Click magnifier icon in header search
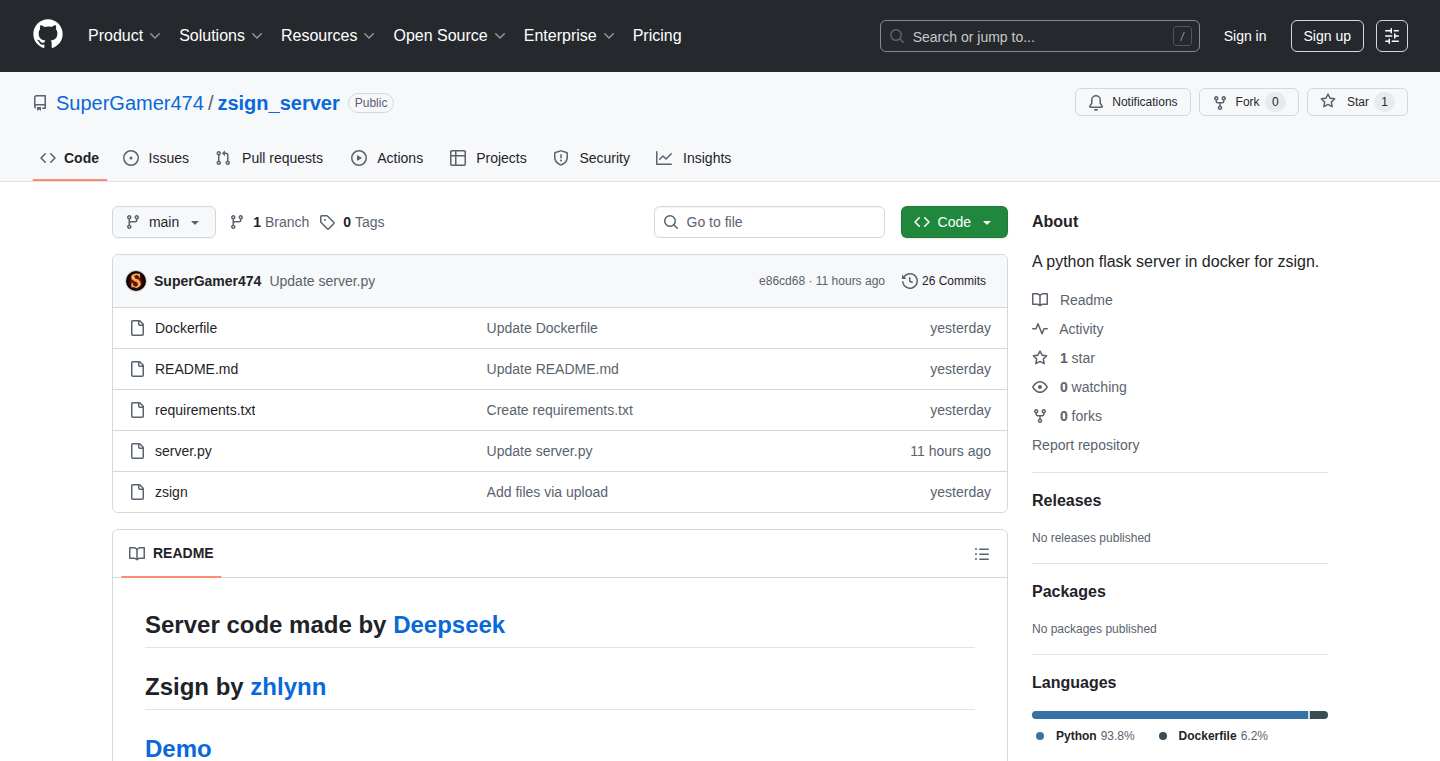1440x761 pixels. (897, 37)
